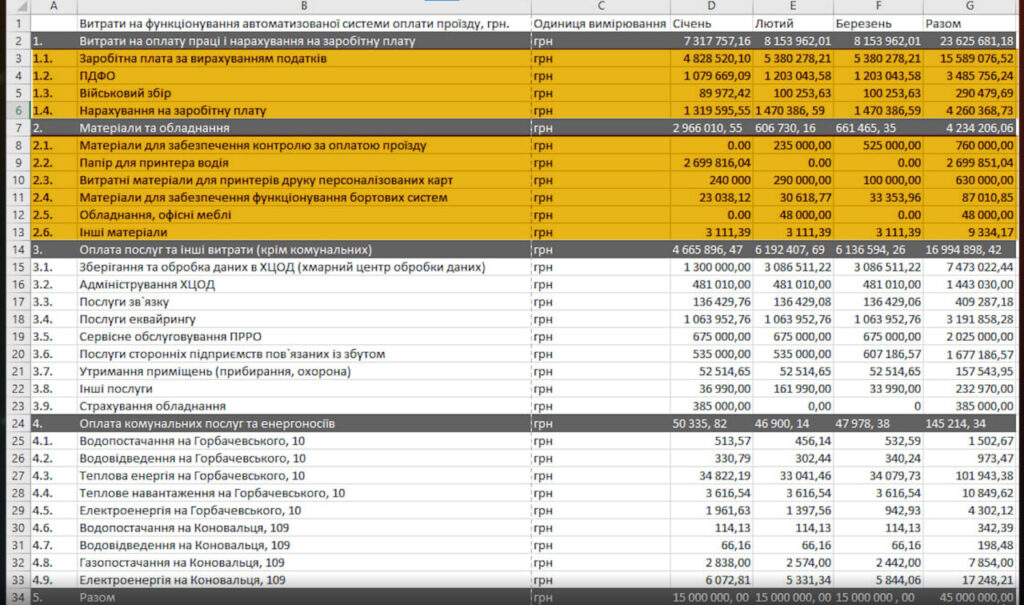Click the 'Січень' column heading cell
1024x605 pixels.
coord(711,24)
